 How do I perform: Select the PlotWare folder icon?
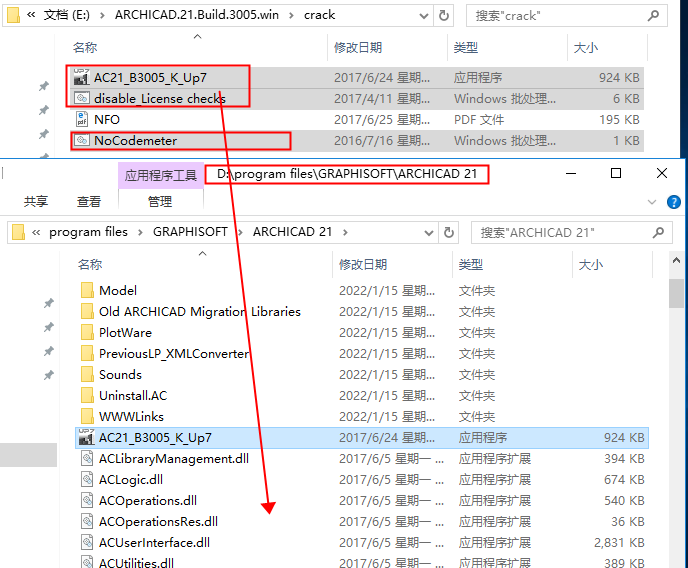(x=86, y=333)
